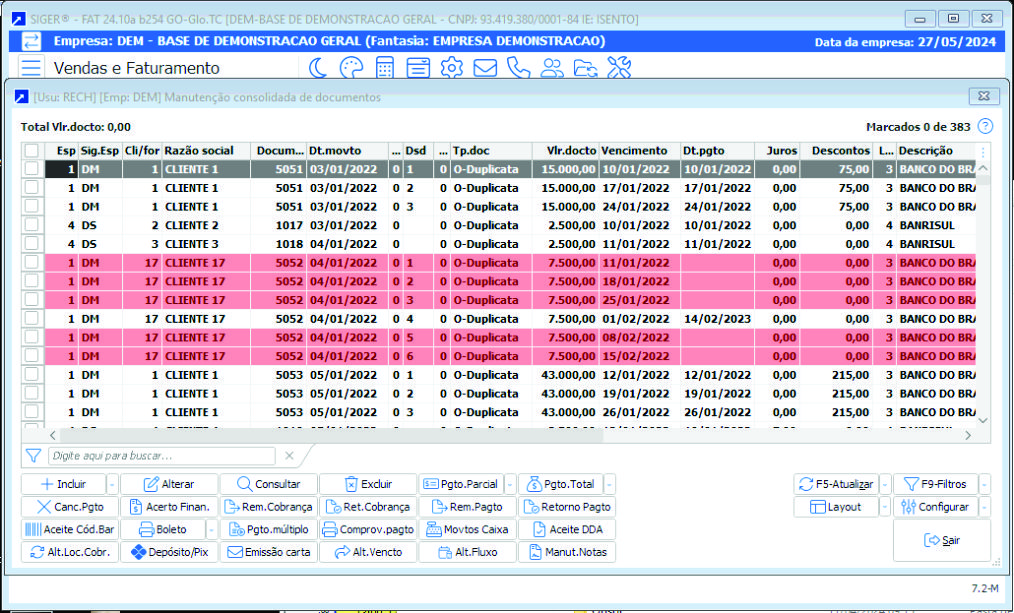Viewport: 1014px width, 613px height.
Task: Click the settings gear icon
Action: click(451, 67)
